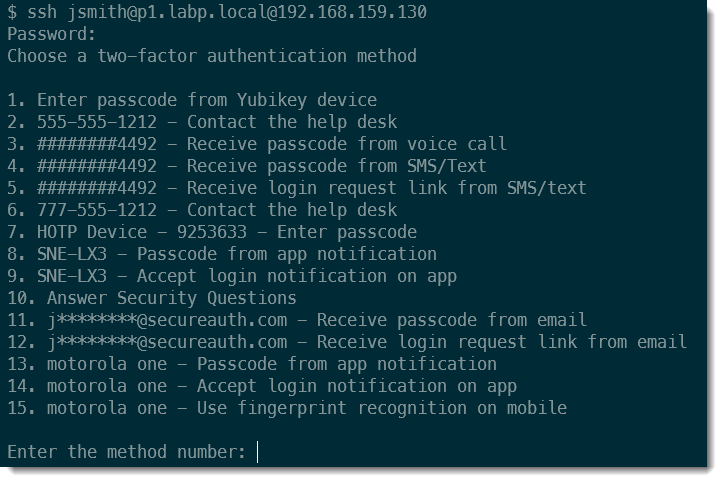Image resolution: width=722 pixels, height=482 pixels.
Task: Choose SNE-LX3 accept login notification option
Action: coord(232,276)
